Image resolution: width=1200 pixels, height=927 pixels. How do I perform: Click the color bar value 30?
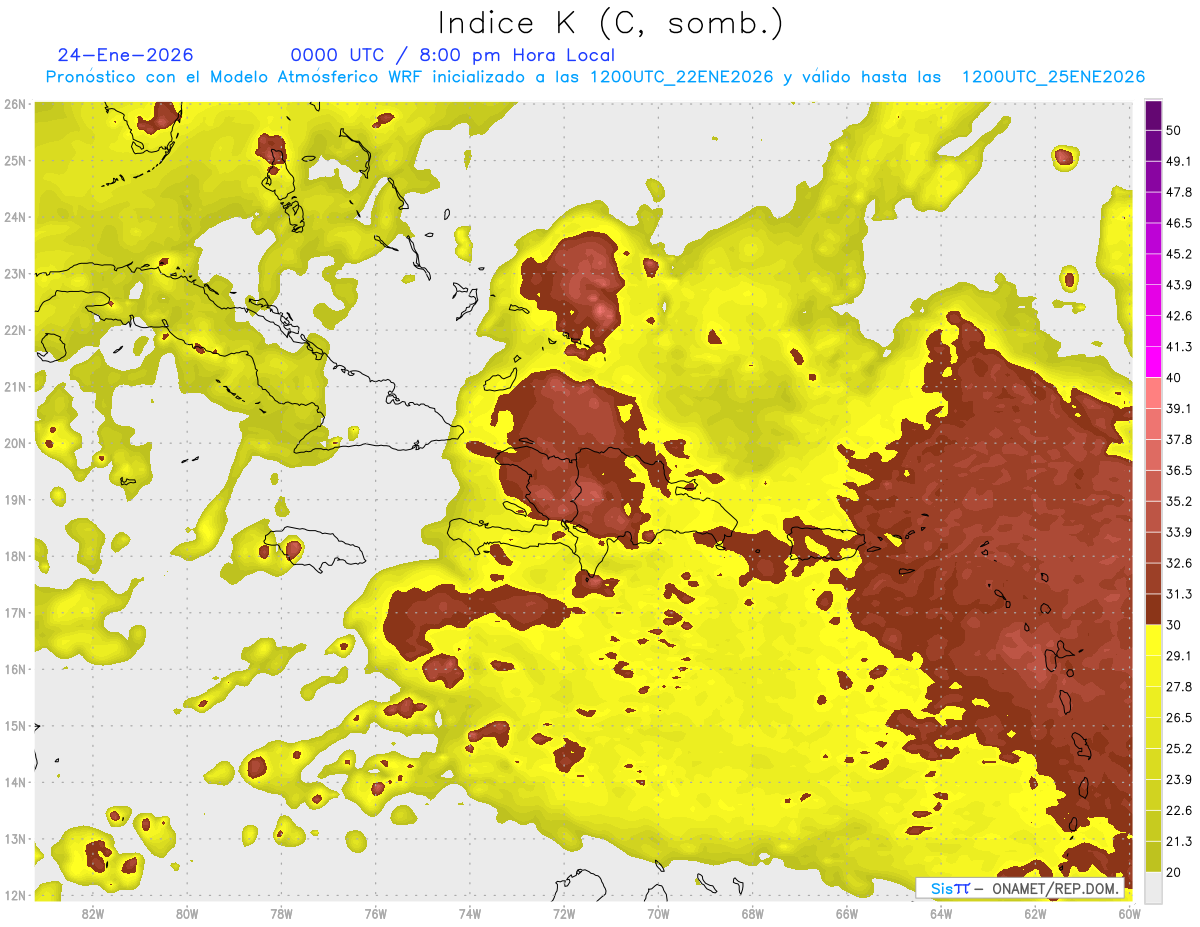pyautogui.click(x=1174, y=625)
